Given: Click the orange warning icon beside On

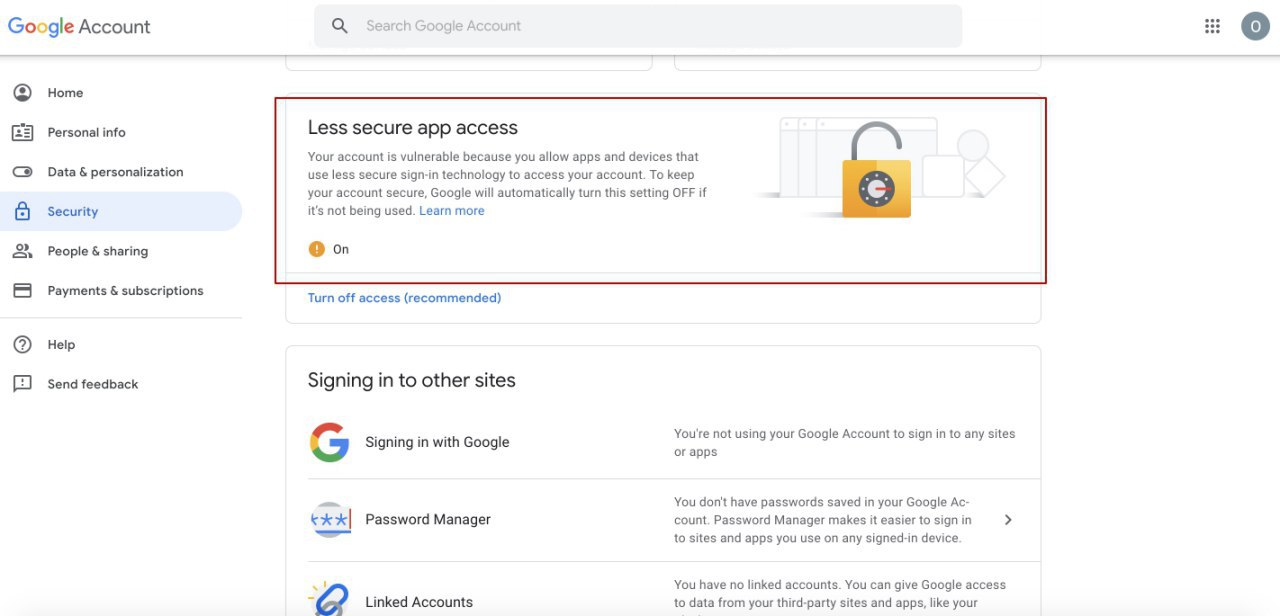Looking at the screenshot, I should (x=317, y=249).
